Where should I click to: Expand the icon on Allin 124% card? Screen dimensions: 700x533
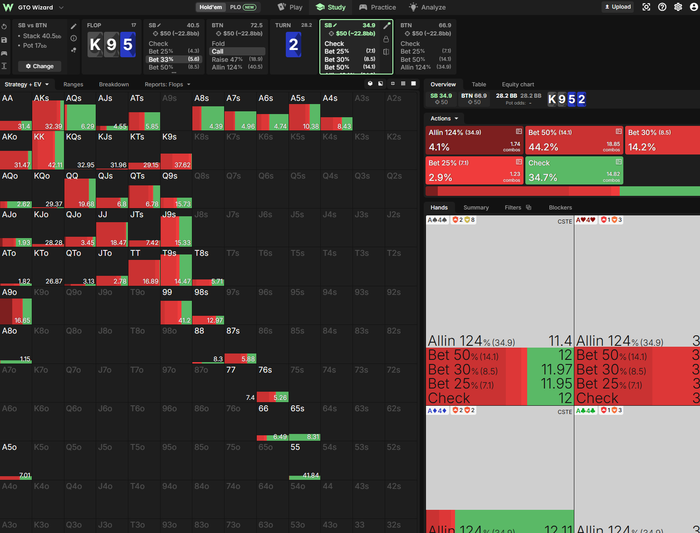click(x=518, y=132)
